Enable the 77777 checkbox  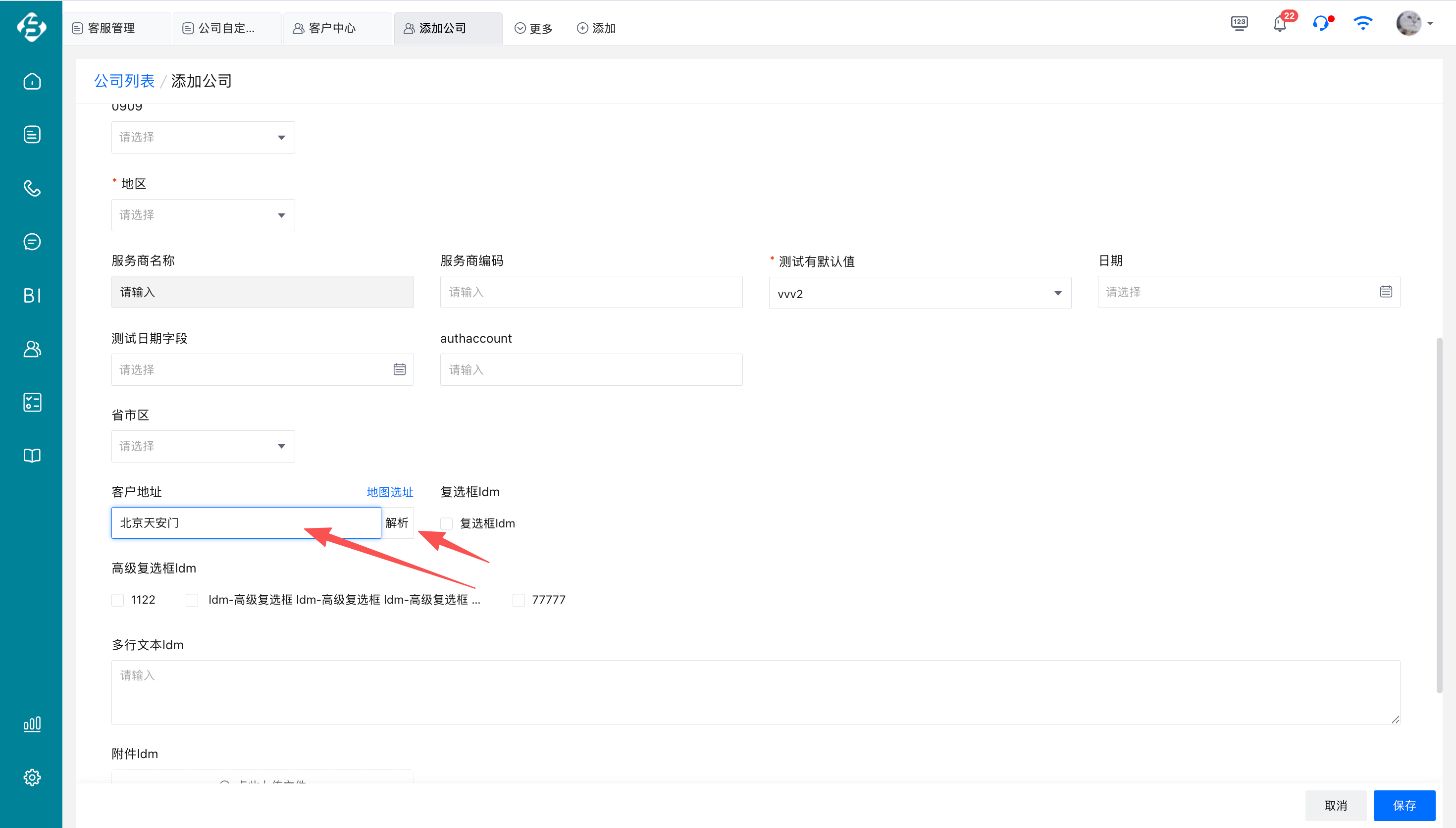coord(519,600)
